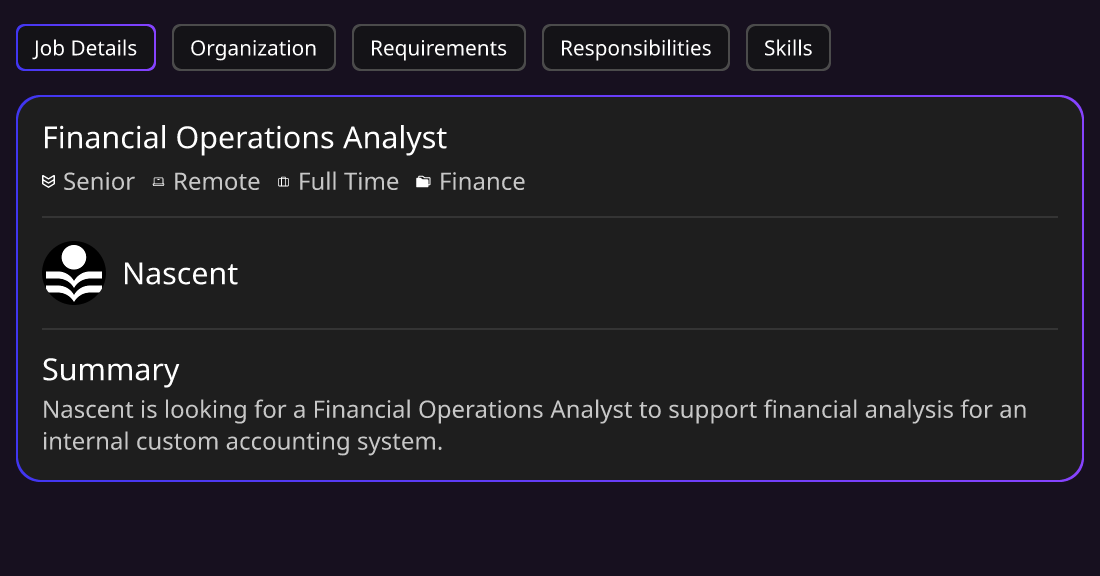Click the briefcase icon beside Full Time
The image size is (1100, 576).
click(283, 182)
